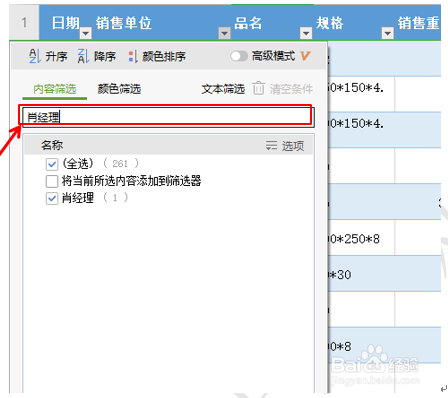Uncheck the 肖经理 list item checkbox
This screenshot has width=448, height=398.
coord(52,199)
